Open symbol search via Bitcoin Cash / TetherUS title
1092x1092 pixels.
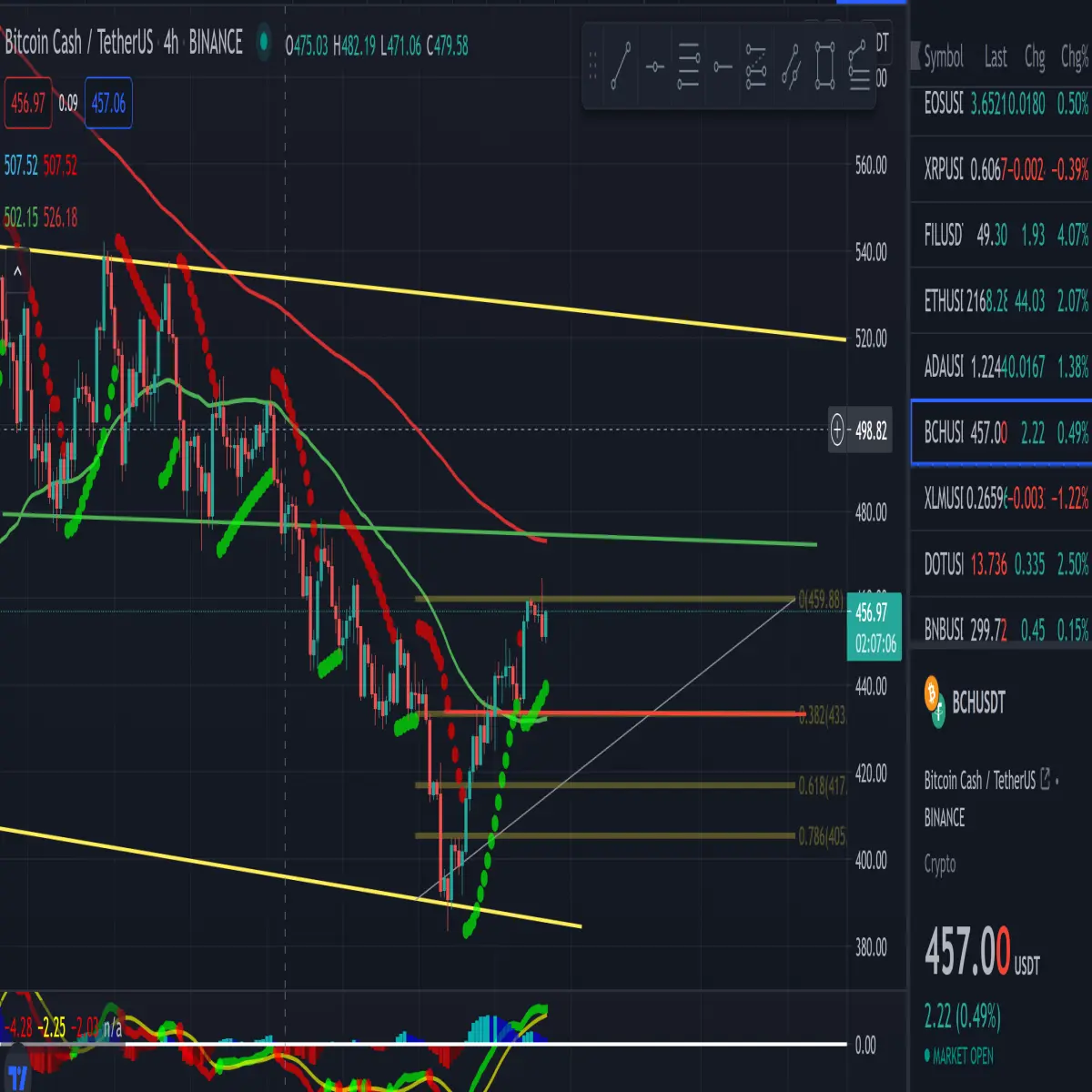(x=79, y=42)
